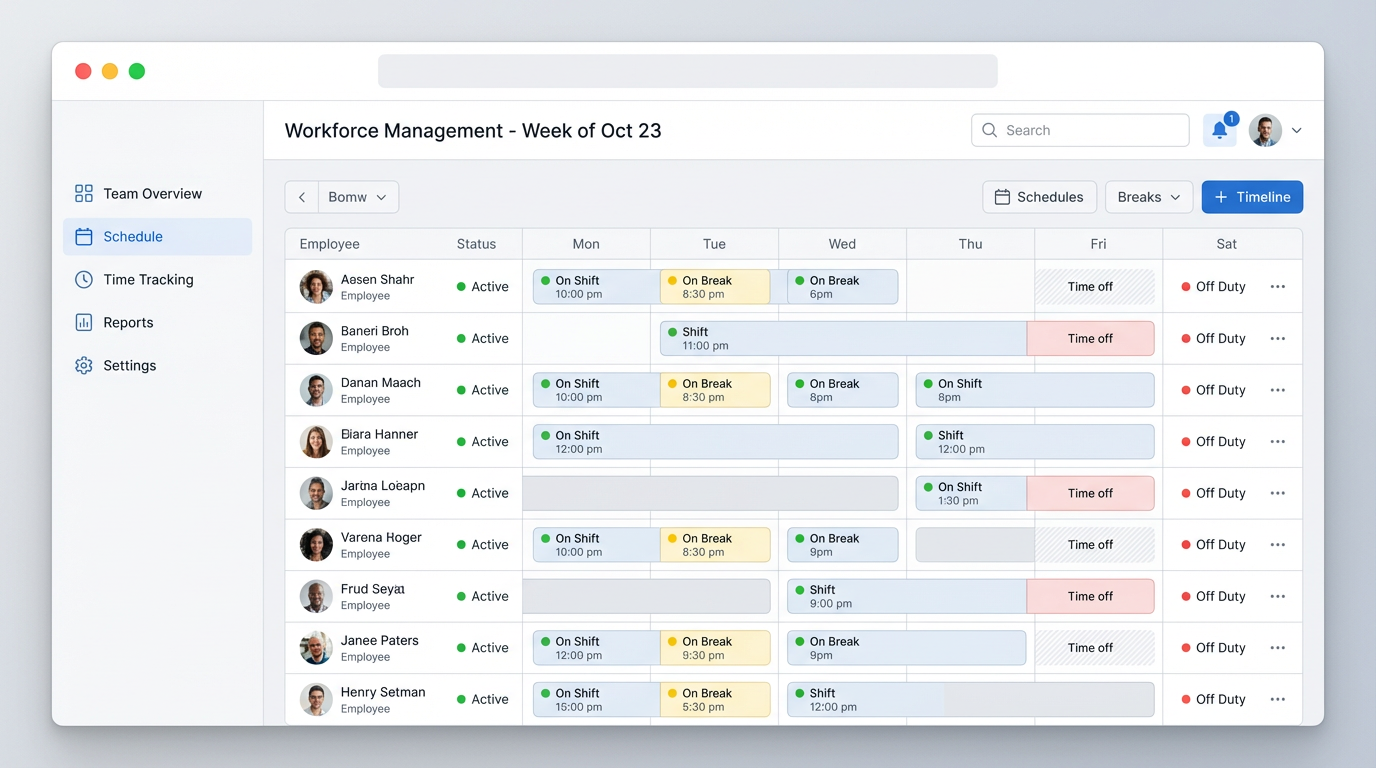
Task: Click the search magnifier icon
Action: (x=990, y=130)
